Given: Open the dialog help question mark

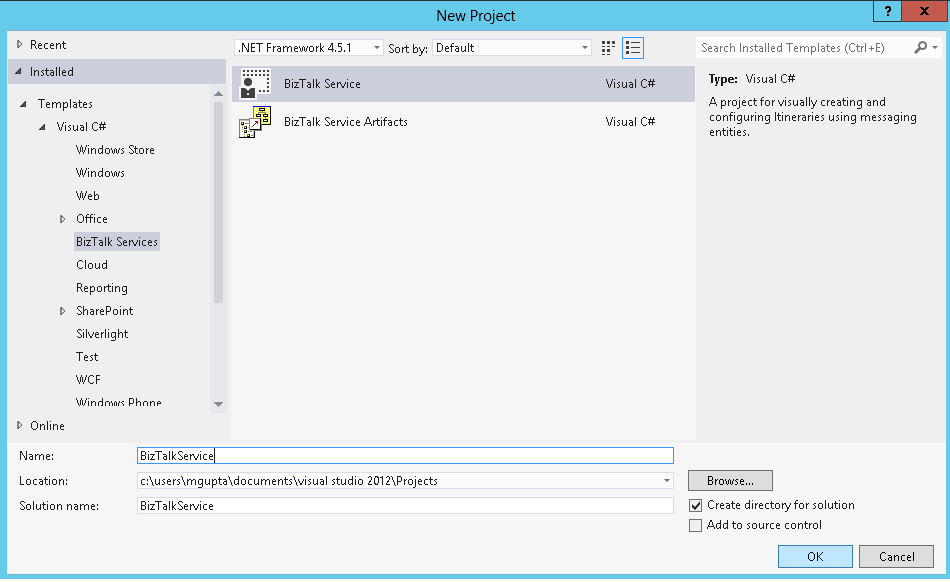Looking at the screenshot, I should 888,11.
